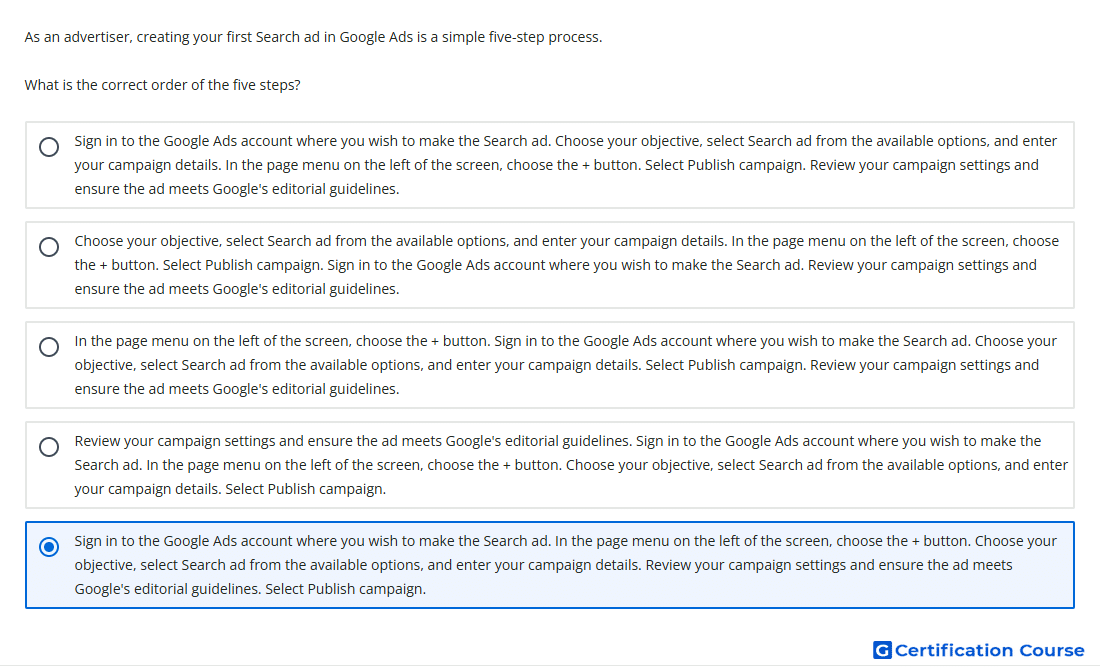The image size is (1100, 669).
Task: Click the intro sentence 'As an advertiser, creating your first'
Action: [313, 36]
